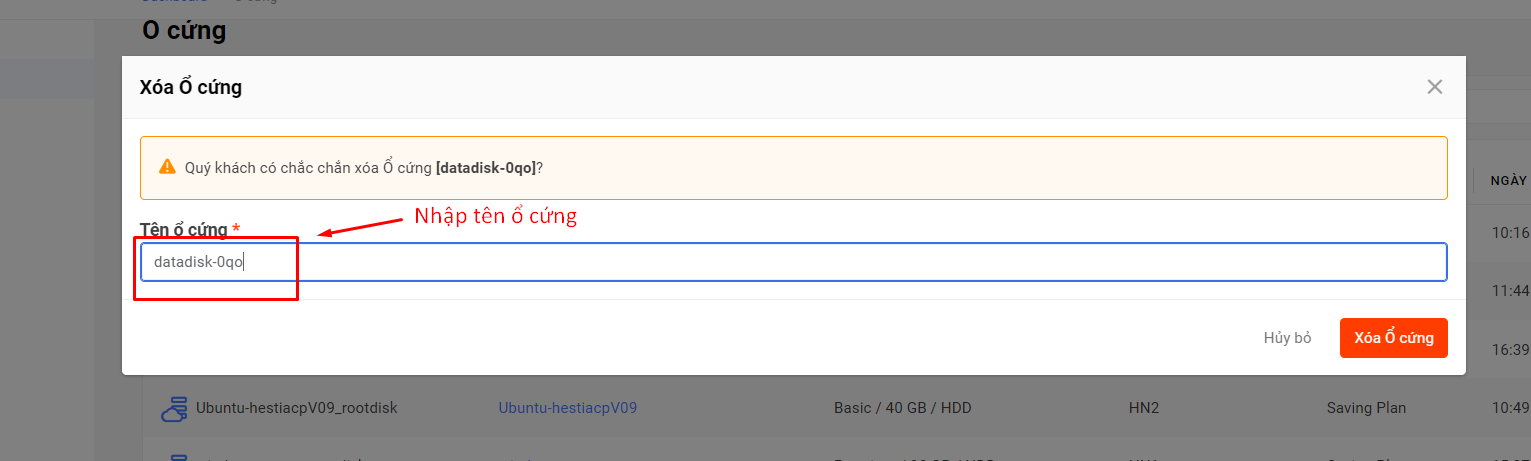
Task: Click the Ổ cứng page heading
Action: click(x=184, y=31)
